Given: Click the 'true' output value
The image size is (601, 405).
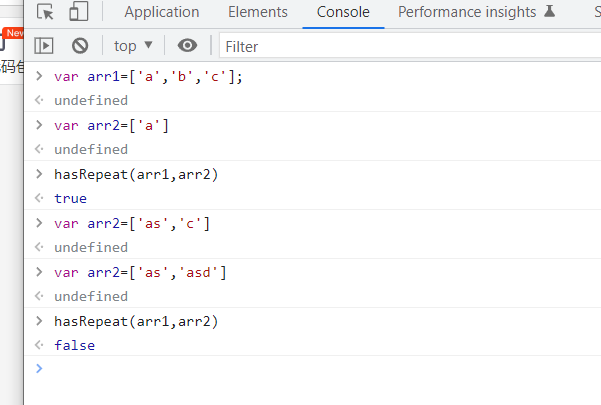Looking at the screenshot, I should [70, 198].
